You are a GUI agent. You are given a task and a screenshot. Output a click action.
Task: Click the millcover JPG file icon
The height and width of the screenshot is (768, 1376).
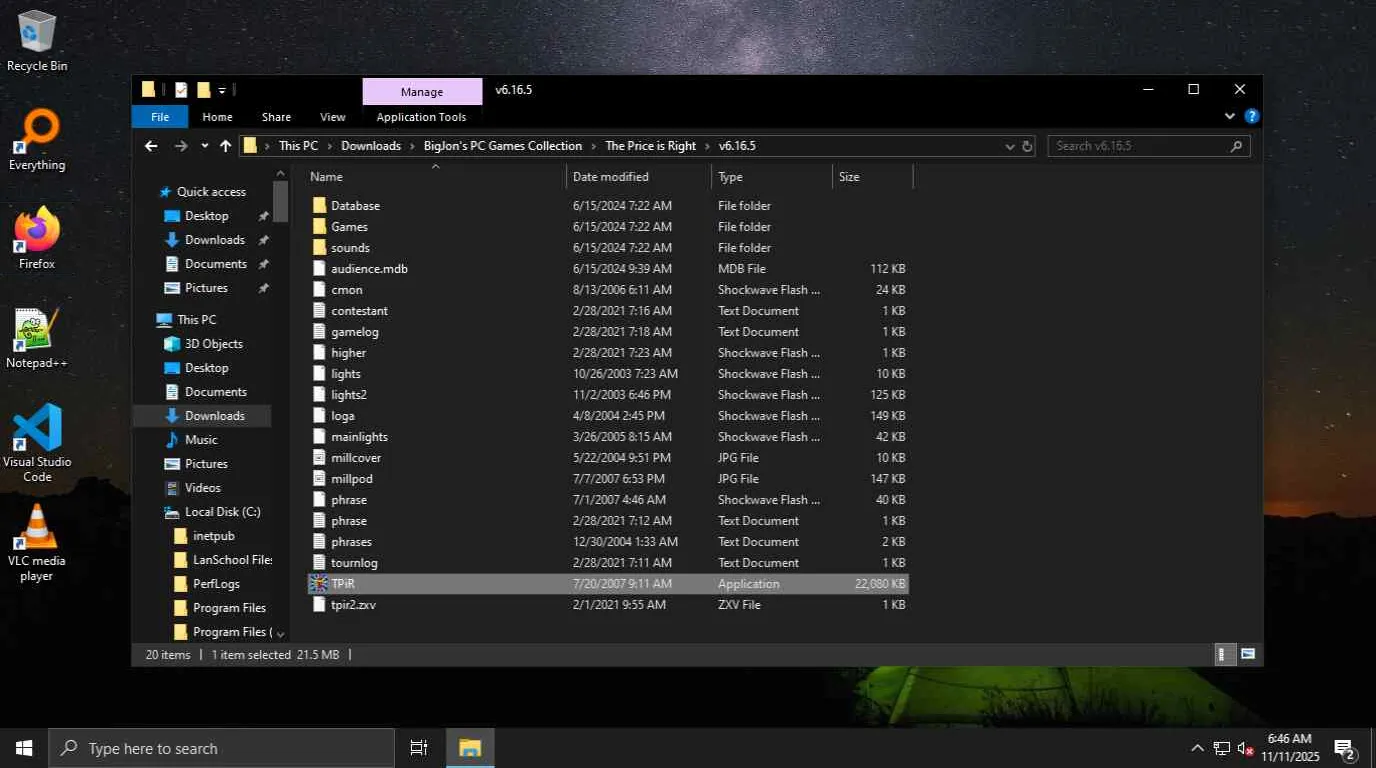coord(319,458)
